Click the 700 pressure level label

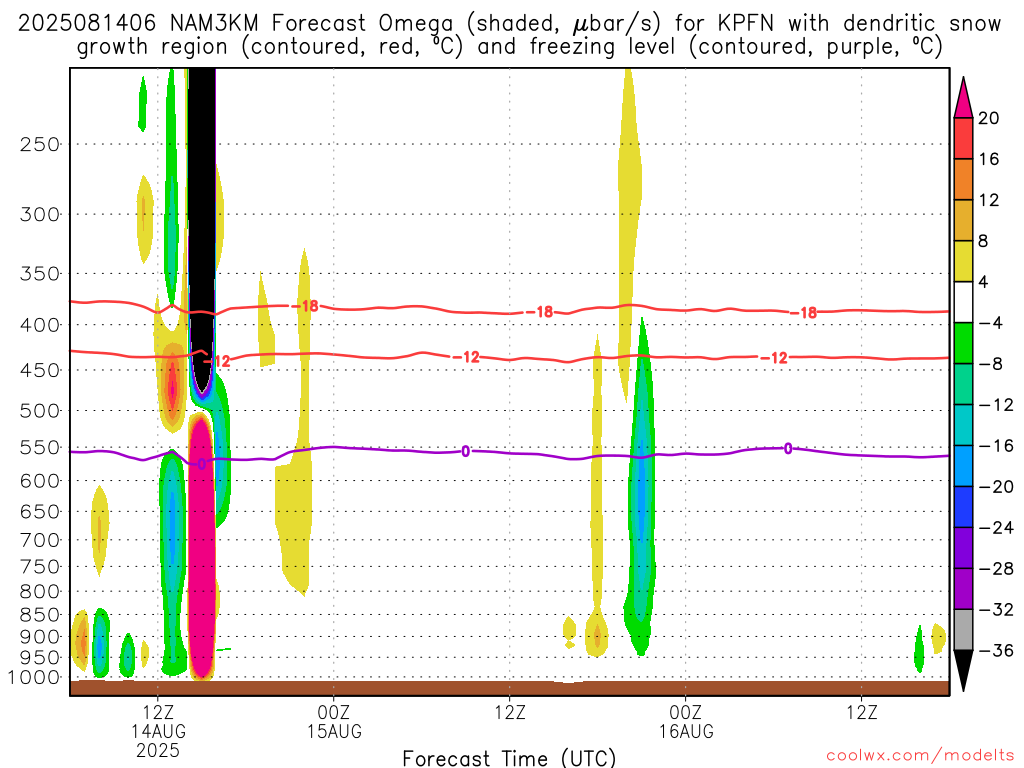(x=40, y=540)
